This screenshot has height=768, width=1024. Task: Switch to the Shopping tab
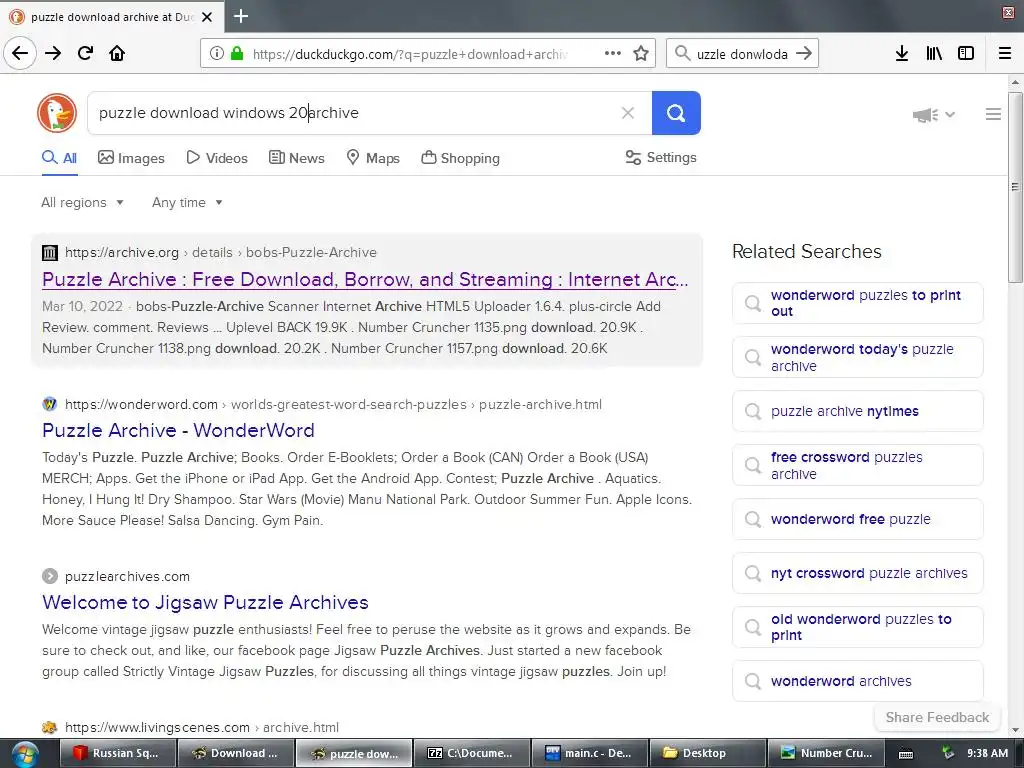pos(460,158)
